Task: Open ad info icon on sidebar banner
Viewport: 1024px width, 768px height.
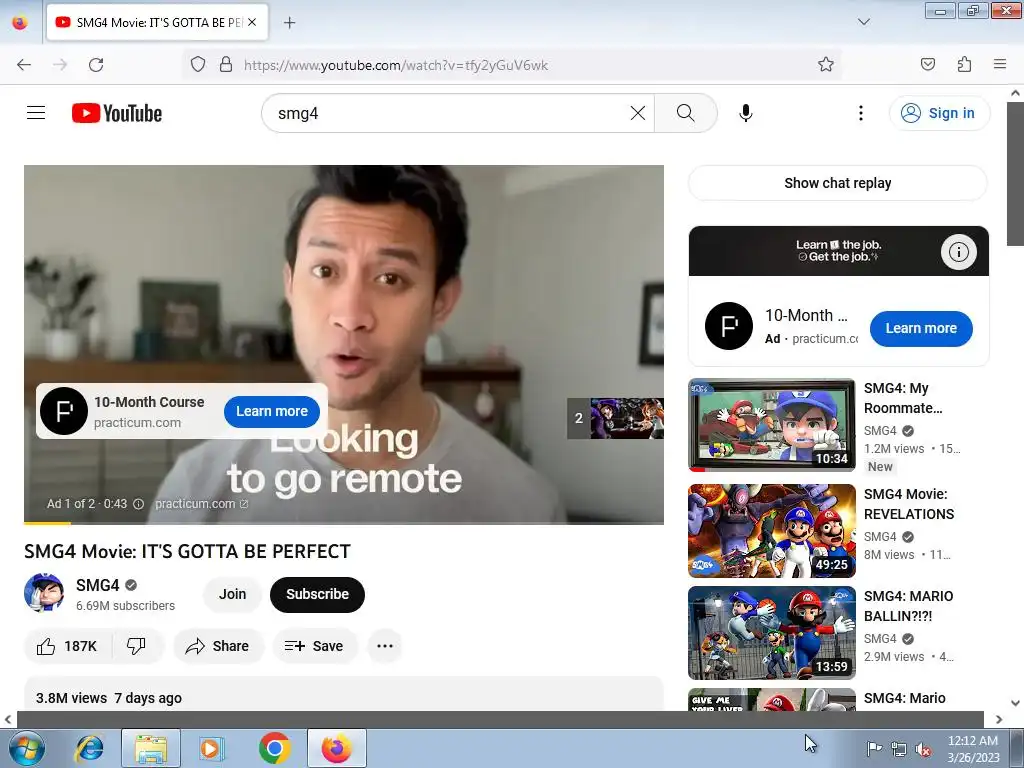Action: [x=958, y=251]
